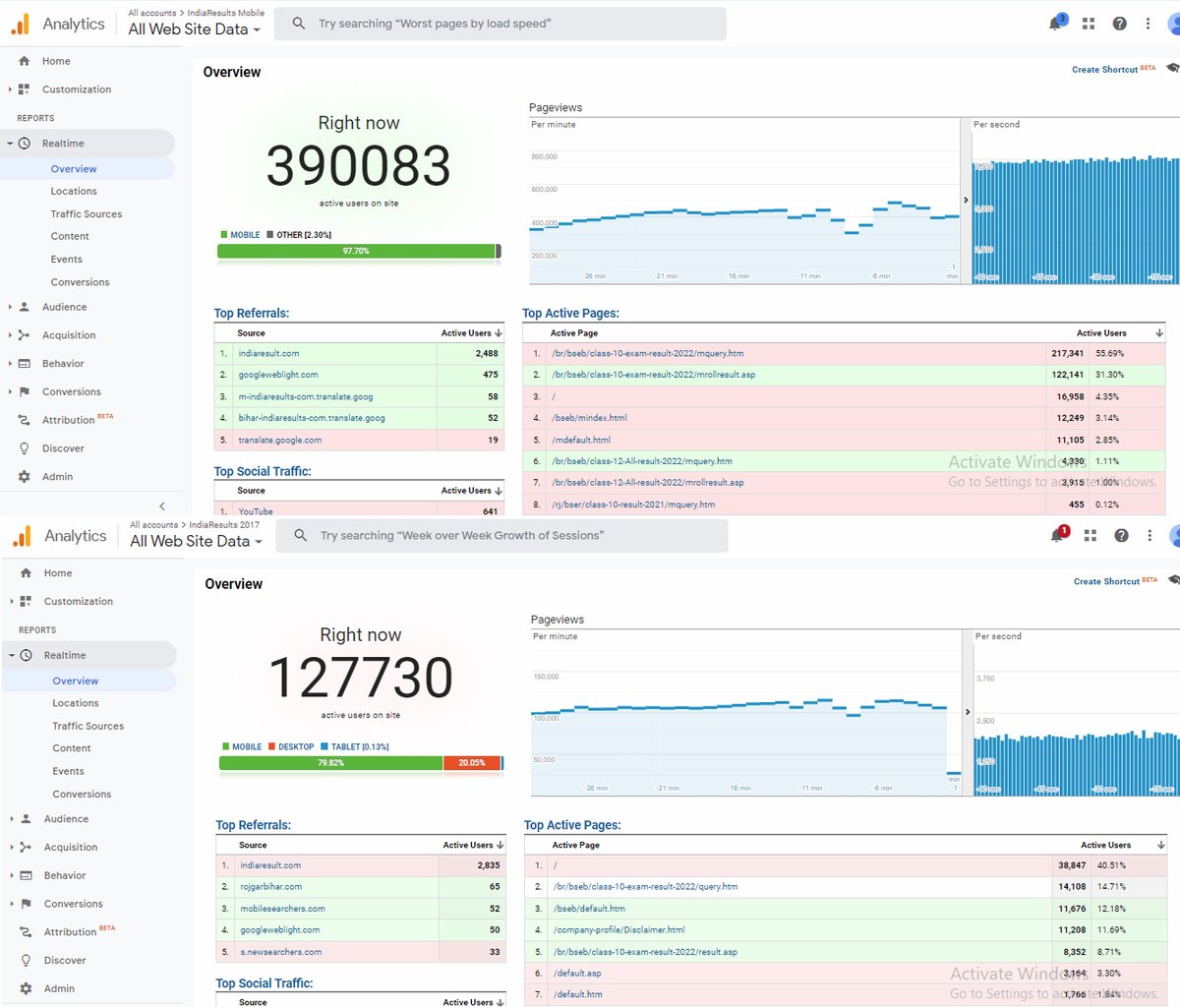Click Home house icon in IndiaResults Mobile sidebar
The image size is (1180, 1008).
[25, 61]
